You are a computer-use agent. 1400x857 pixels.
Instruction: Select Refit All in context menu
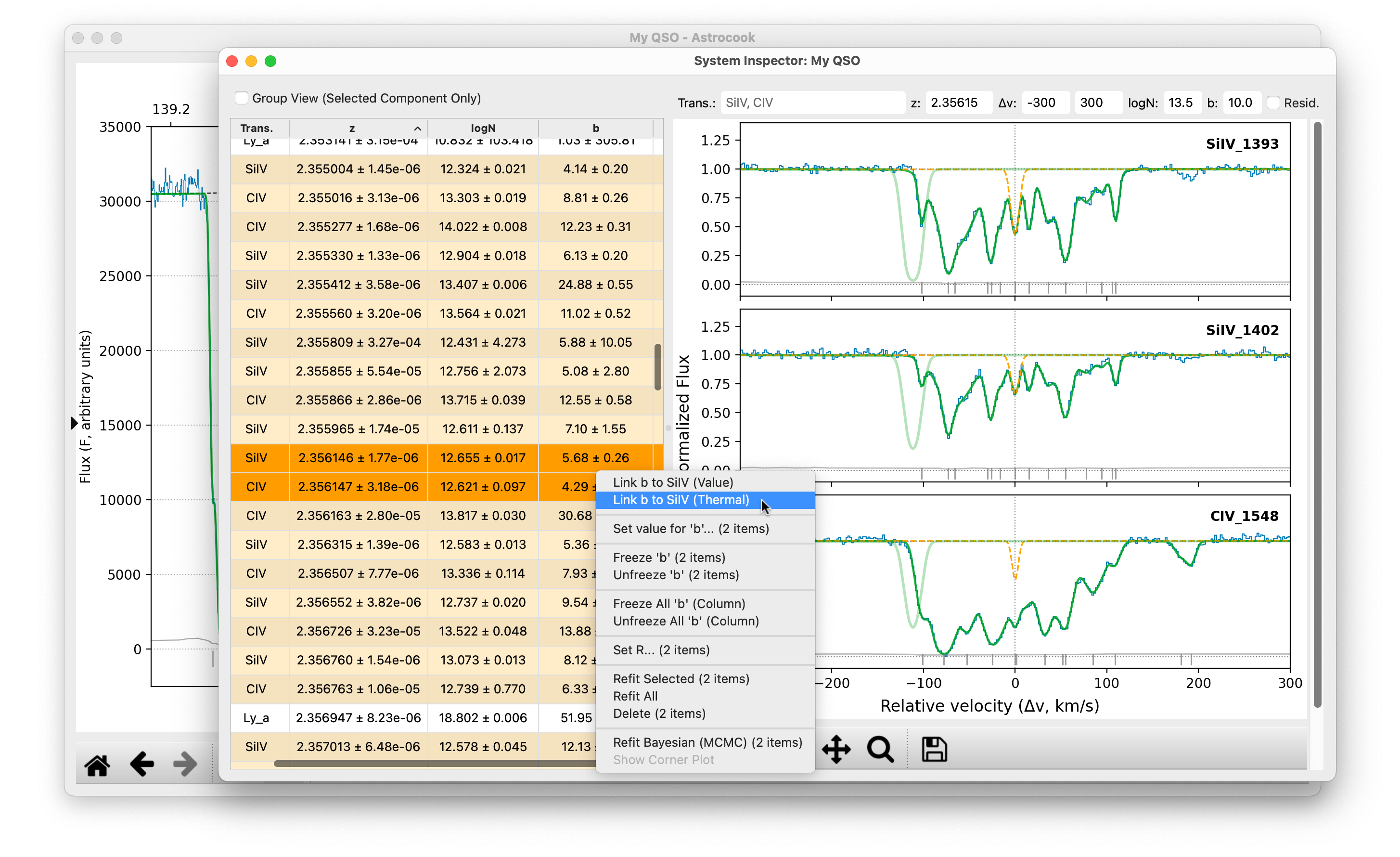[x=705, y=696]
